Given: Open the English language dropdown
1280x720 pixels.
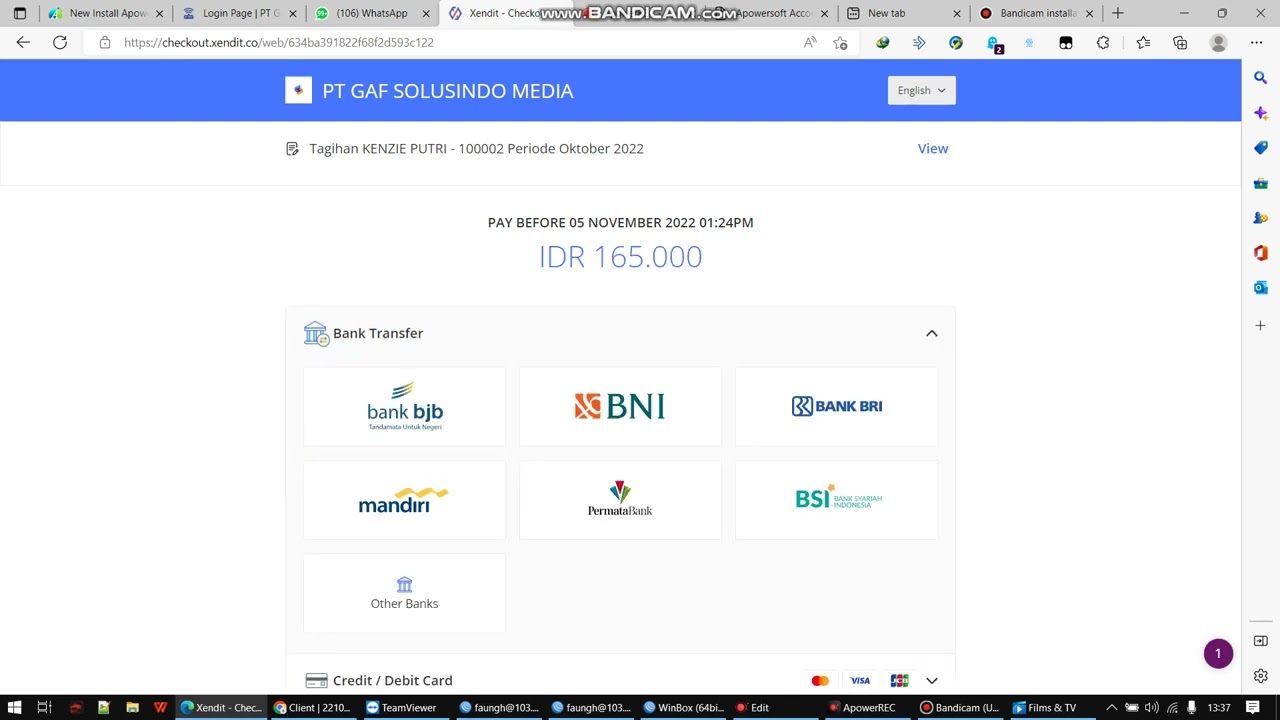Looking at the screenshot, I should (x=922, y=90).
